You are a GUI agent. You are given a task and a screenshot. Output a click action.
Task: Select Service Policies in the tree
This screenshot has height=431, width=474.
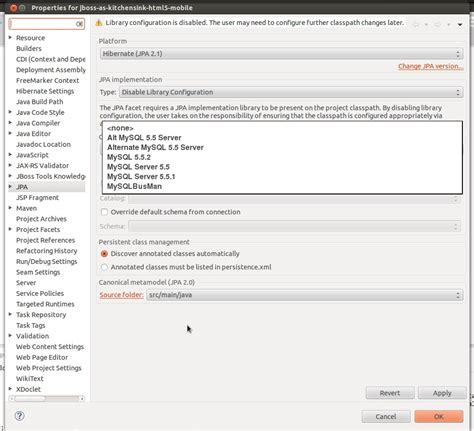(x=40, y=294)
